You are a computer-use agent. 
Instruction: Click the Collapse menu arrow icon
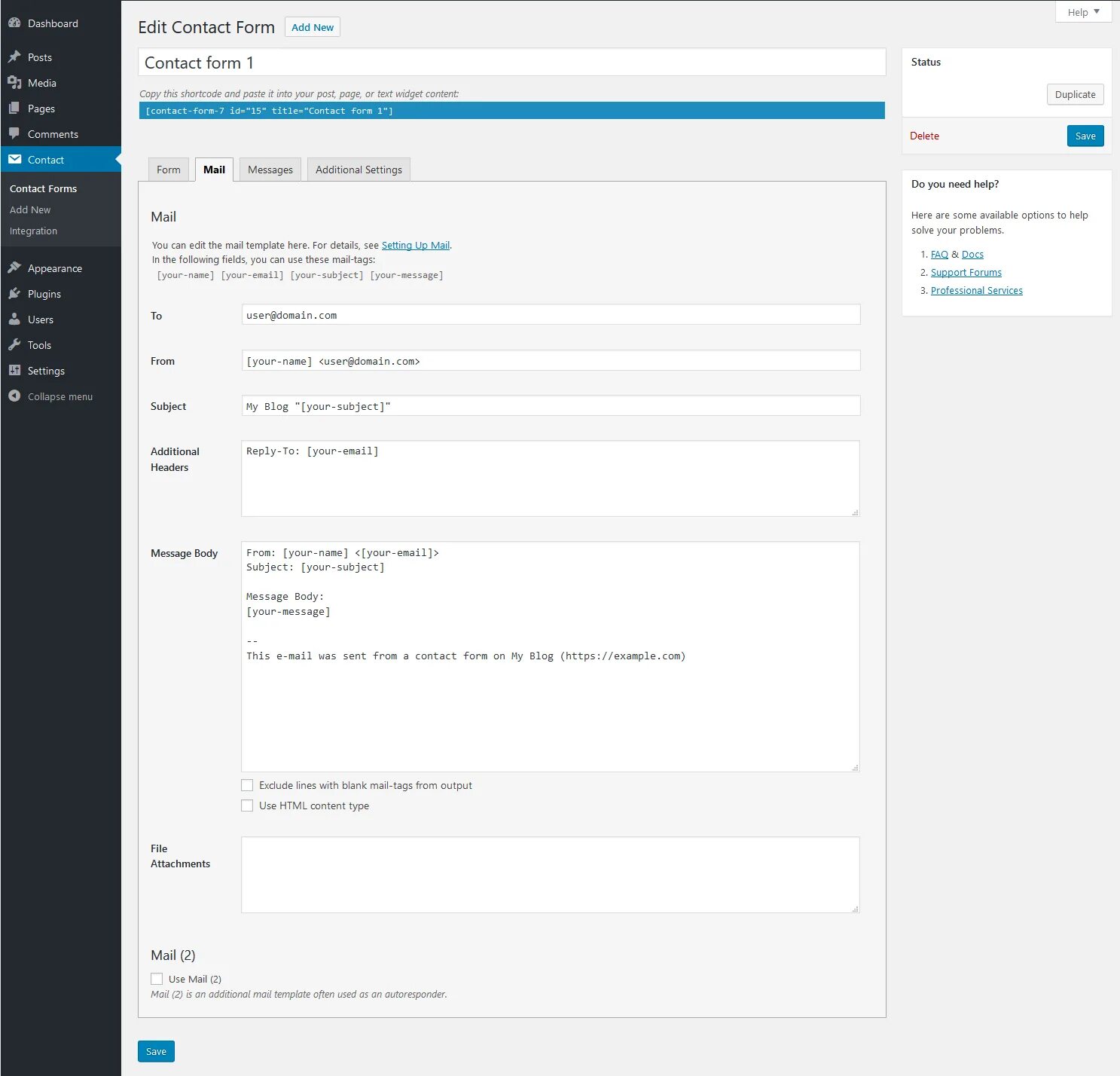click(14, 396)
